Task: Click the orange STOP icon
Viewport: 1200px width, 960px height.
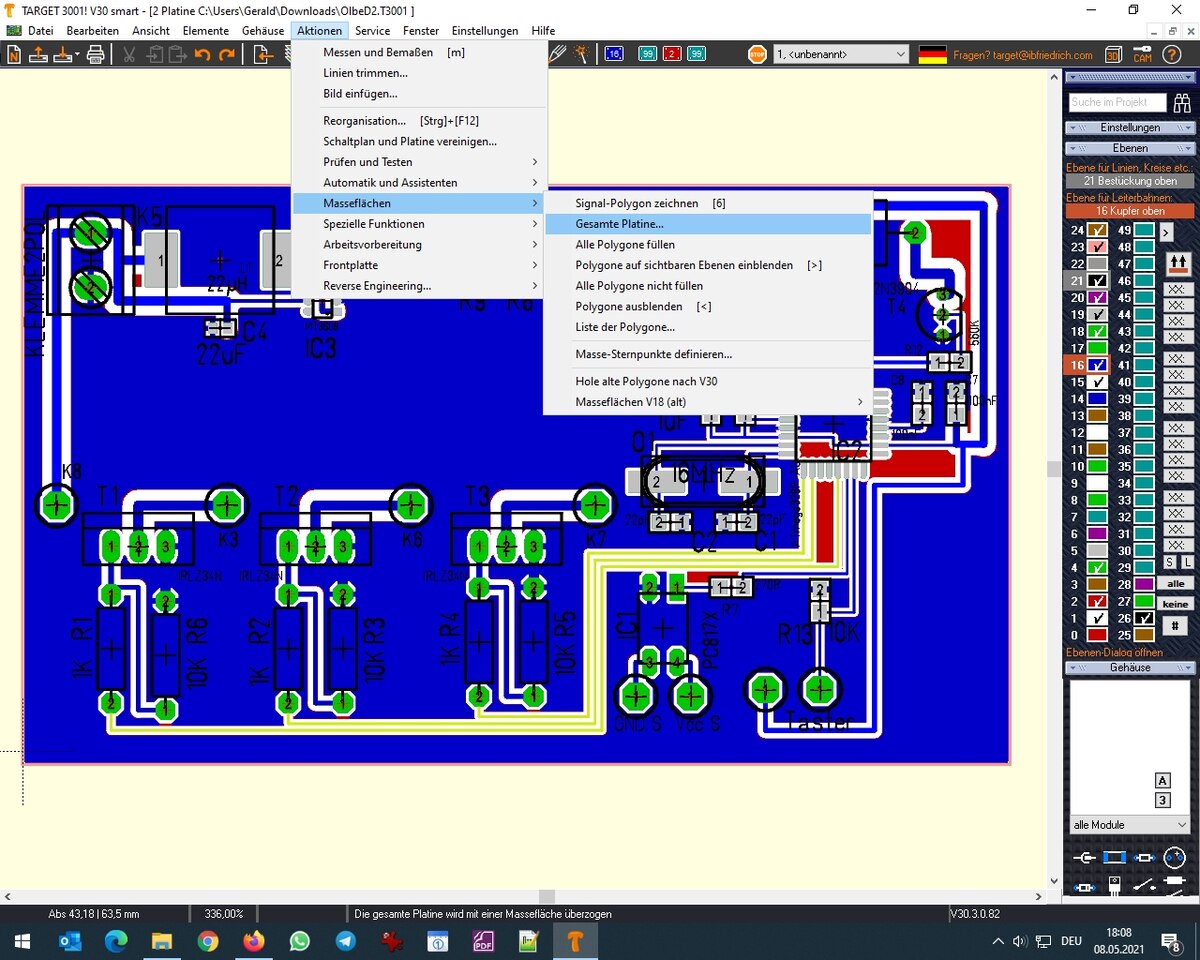Action: pyautogui.click(x=758, y=54)
